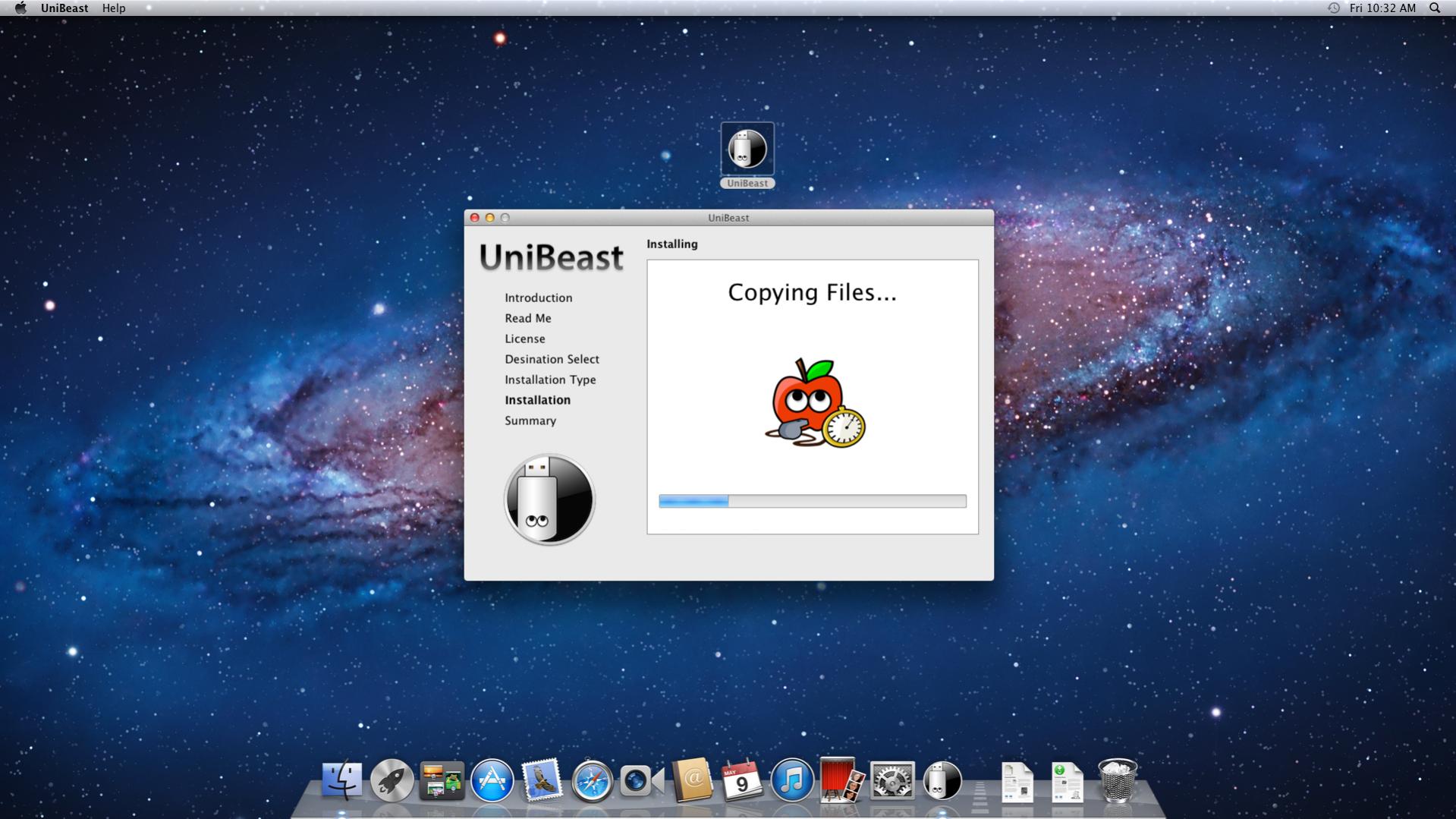Click the Desination Select step
Screen dimensions: 1456x819
[552, 359]
